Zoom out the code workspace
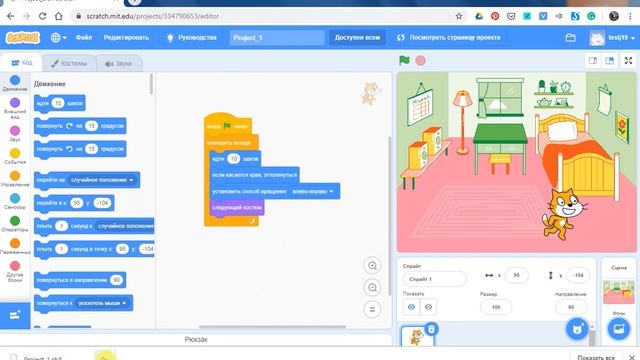640x360 pixels. (372, 288)
